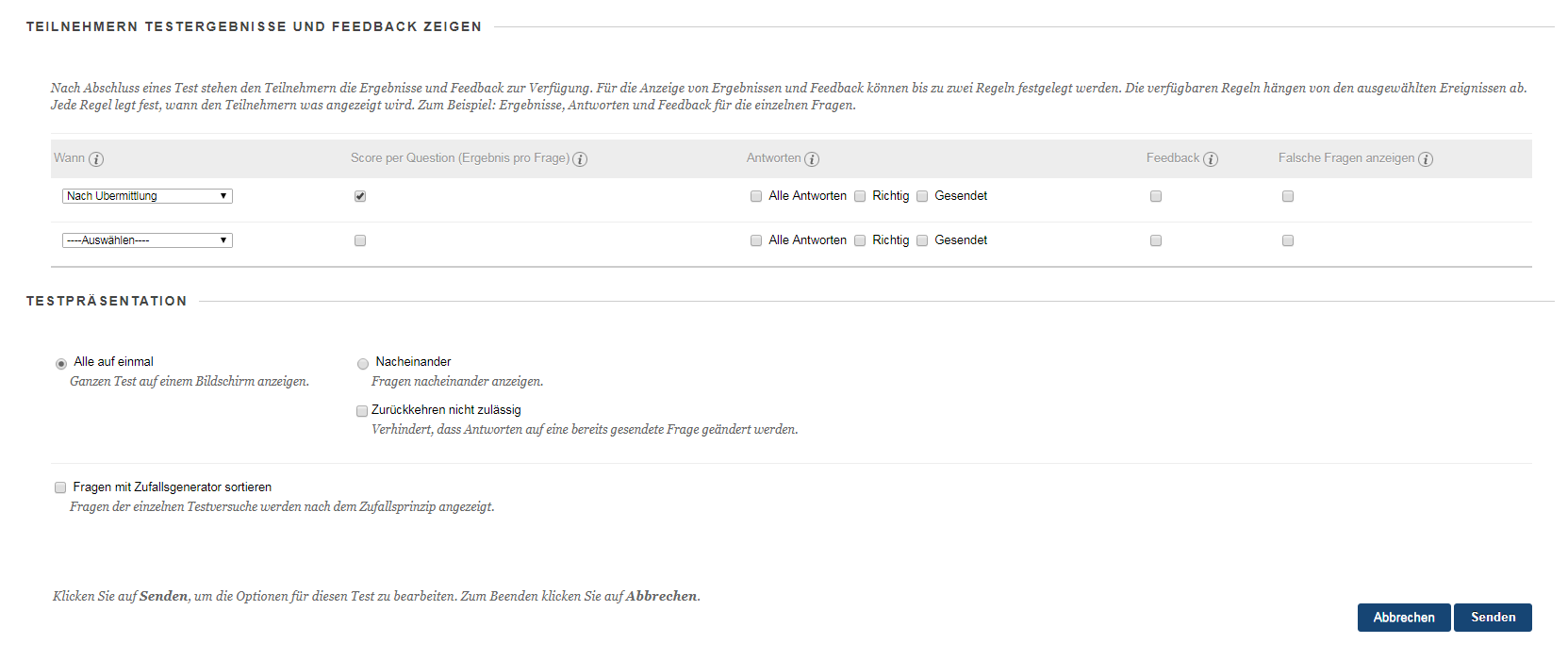
Task: Toggle Fragen mit Zufallsgenerator sortieren
Action: click(60, 487)
